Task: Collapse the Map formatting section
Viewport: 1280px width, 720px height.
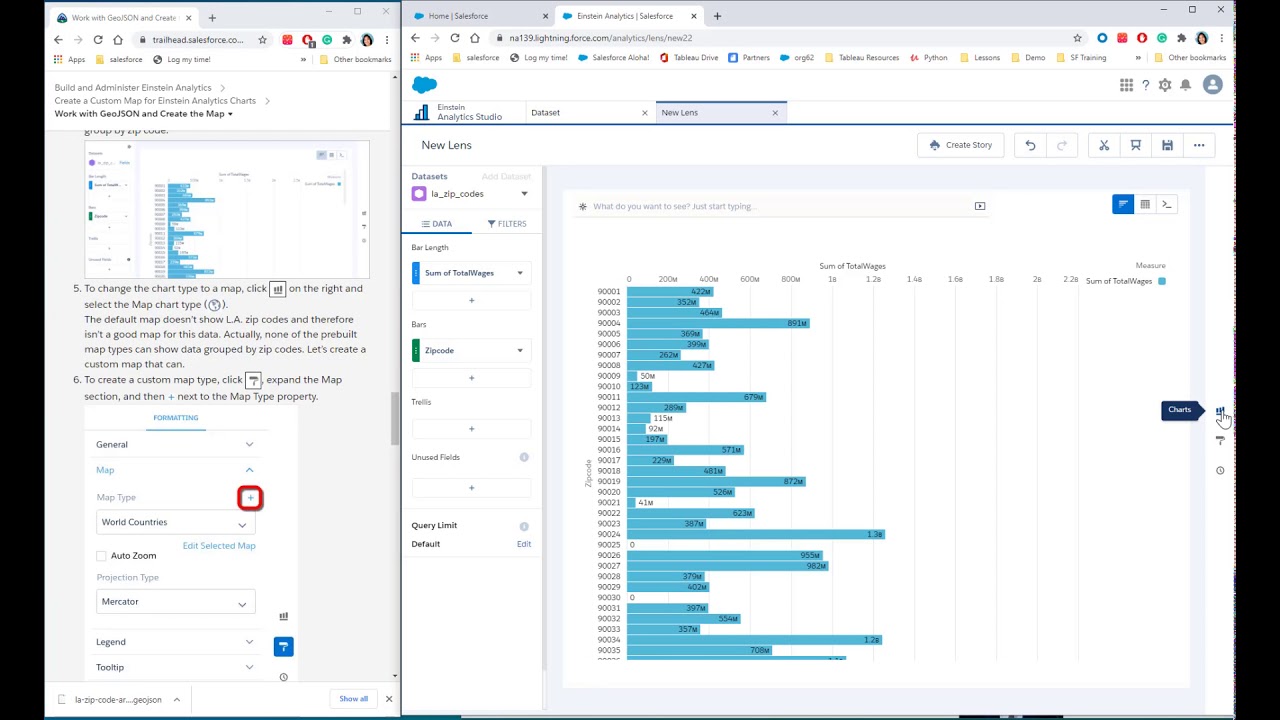Action: pos(176,470)
